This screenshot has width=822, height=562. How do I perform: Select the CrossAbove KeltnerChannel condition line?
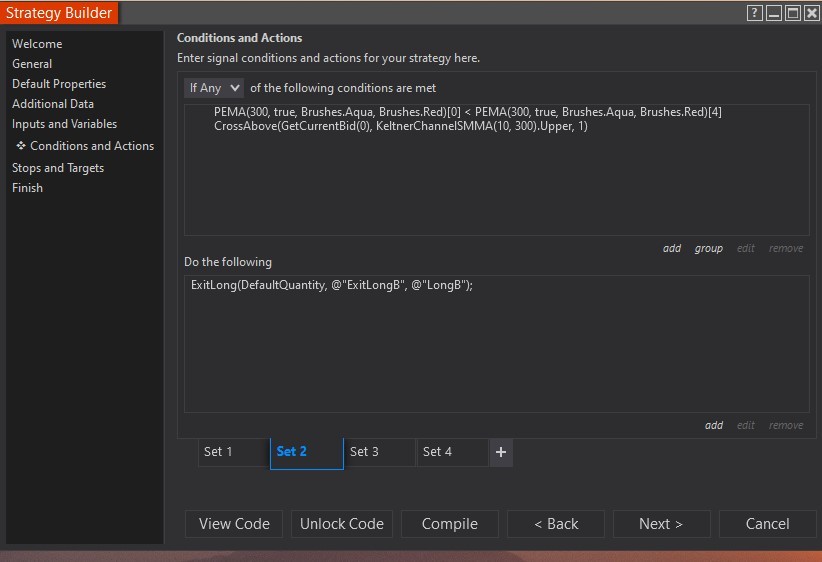click(401, 126)
